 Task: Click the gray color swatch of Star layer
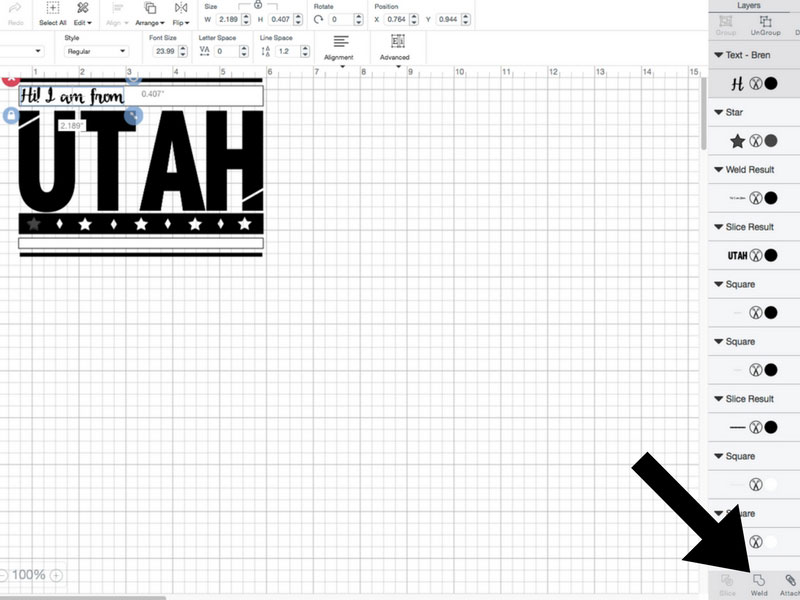point(771,141)
